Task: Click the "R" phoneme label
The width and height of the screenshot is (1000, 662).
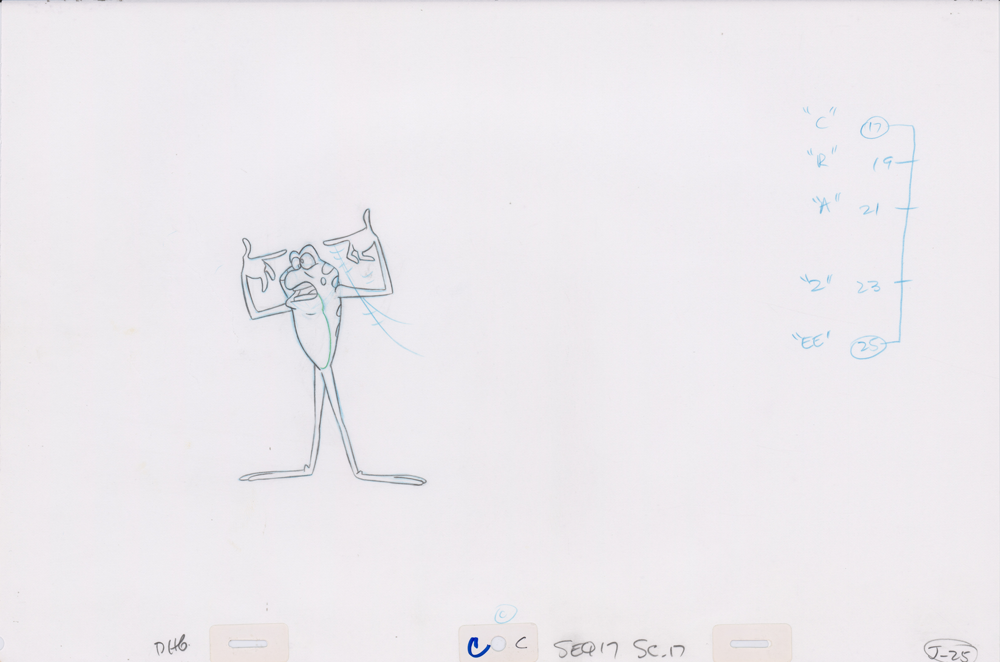Action: coord(821,158)
